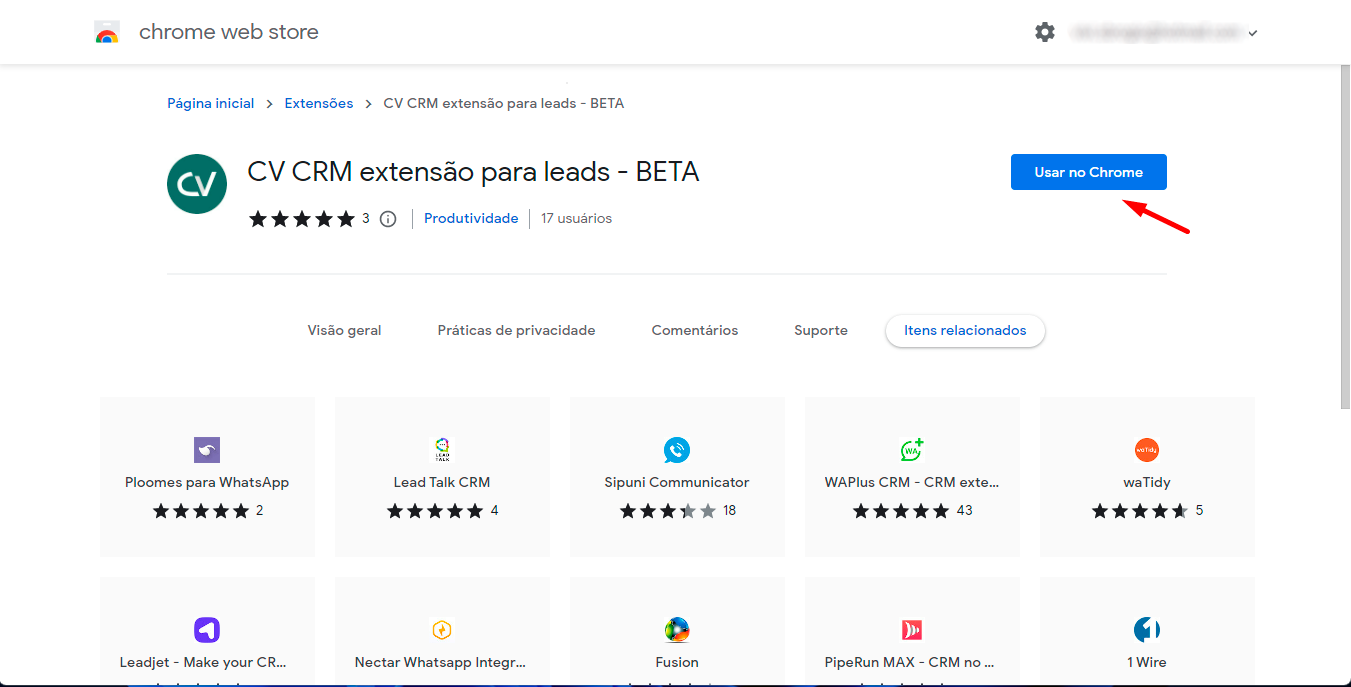Image resolution: width=1351 pixels, height=687 pixels.
Task: Click the CV CRM extensão para leads heading
Action: [x=473, y=172]
